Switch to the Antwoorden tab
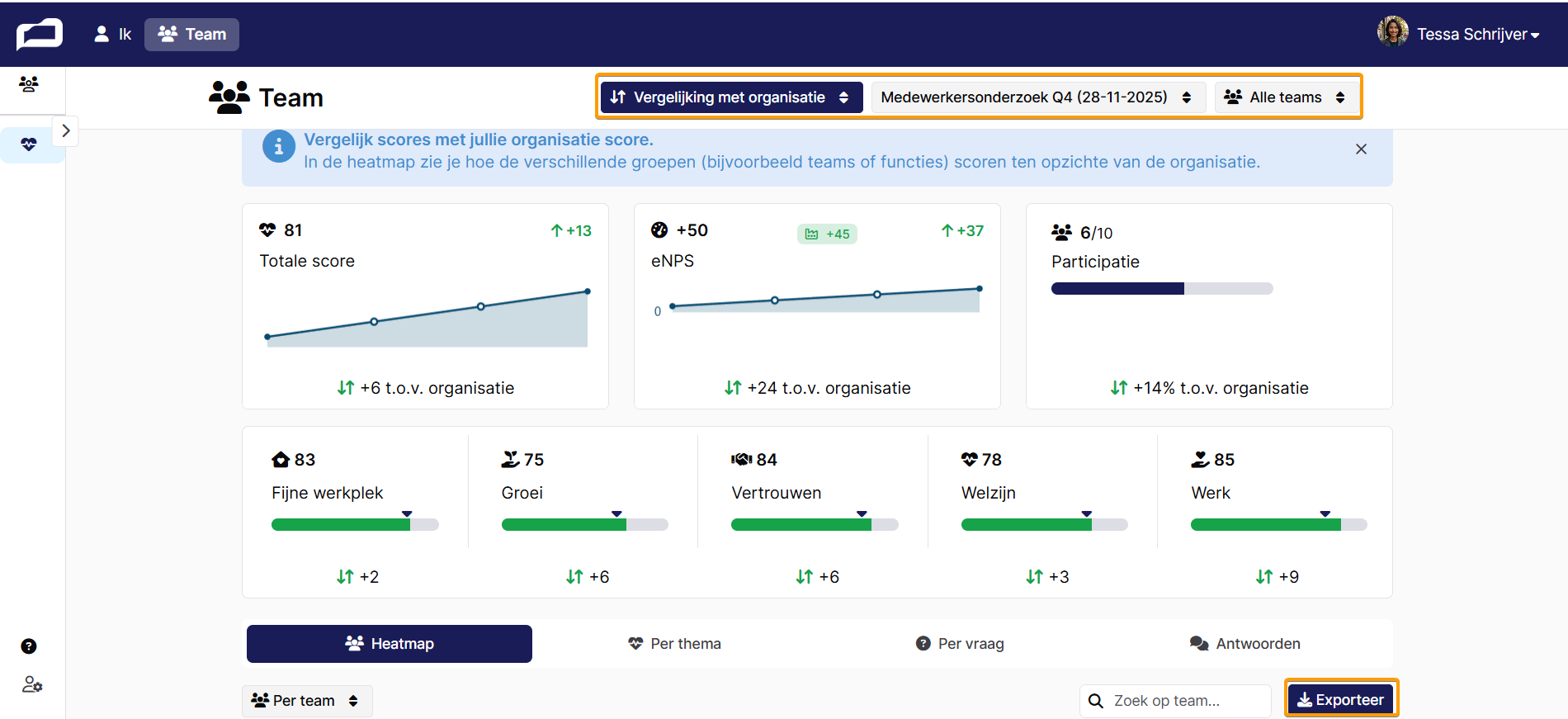 (1245, 644)
